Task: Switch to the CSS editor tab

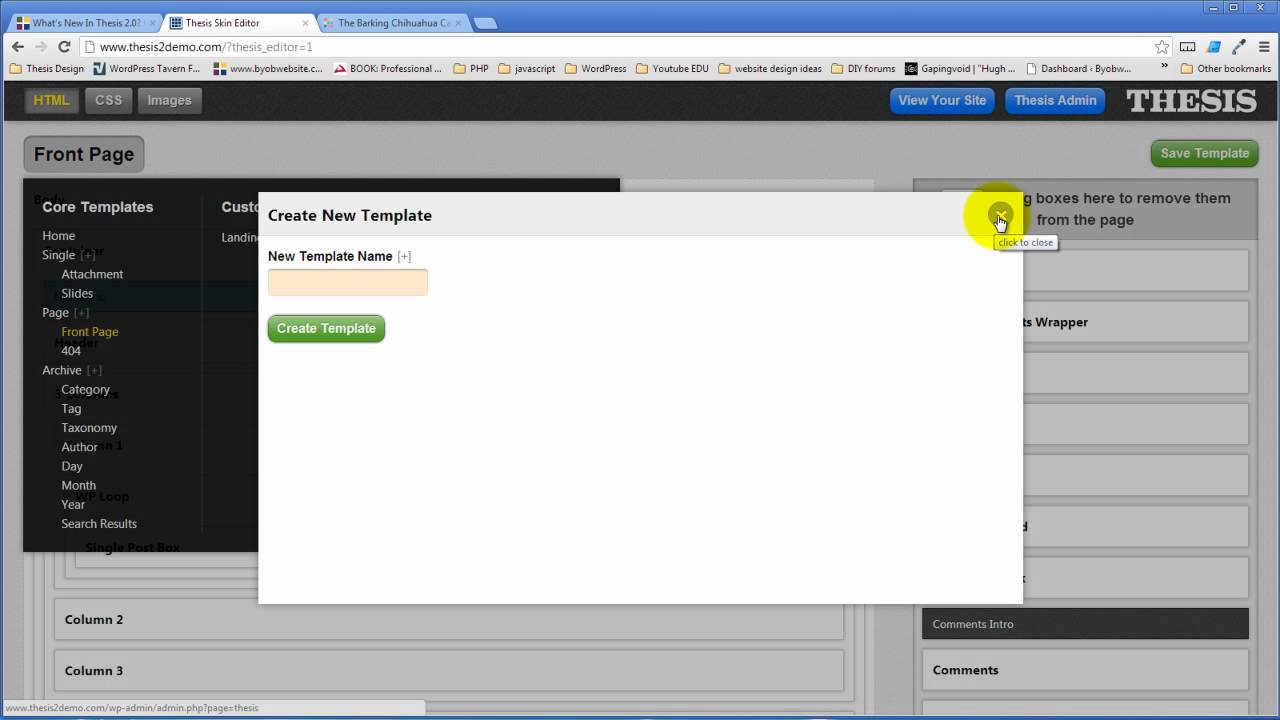Action: pyautogui.click(x=108, y=100)
